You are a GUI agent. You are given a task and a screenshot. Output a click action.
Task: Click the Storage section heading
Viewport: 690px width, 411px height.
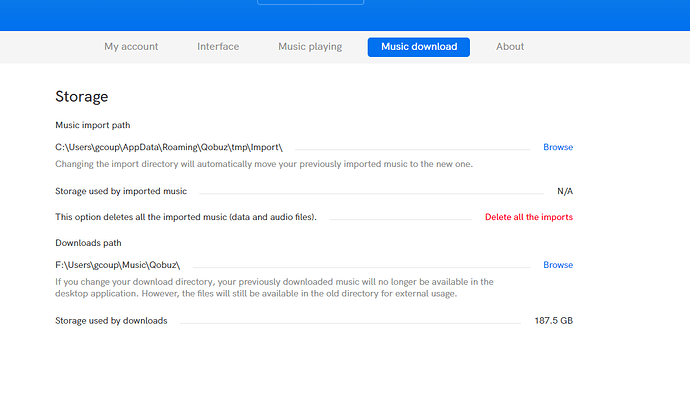pos(81,97)
